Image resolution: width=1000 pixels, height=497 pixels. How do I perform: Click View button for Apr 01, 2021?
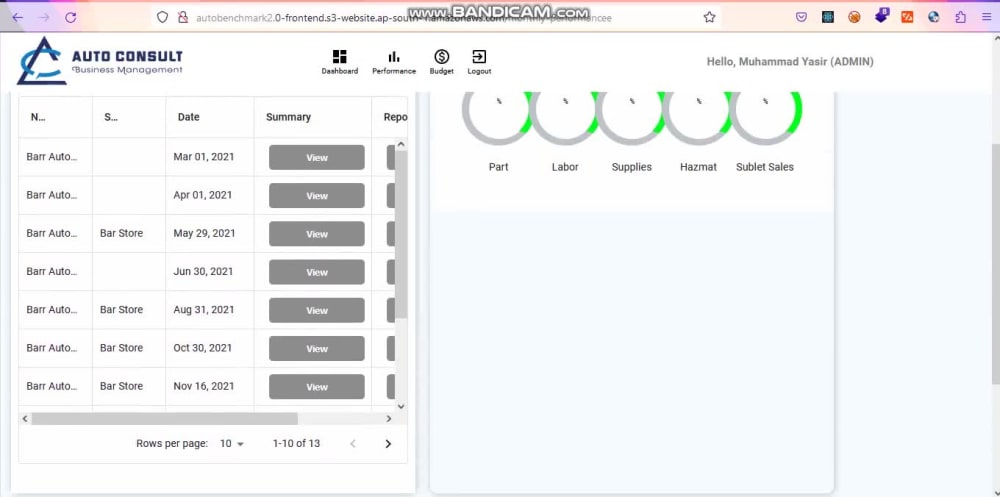tap(317, 196)
